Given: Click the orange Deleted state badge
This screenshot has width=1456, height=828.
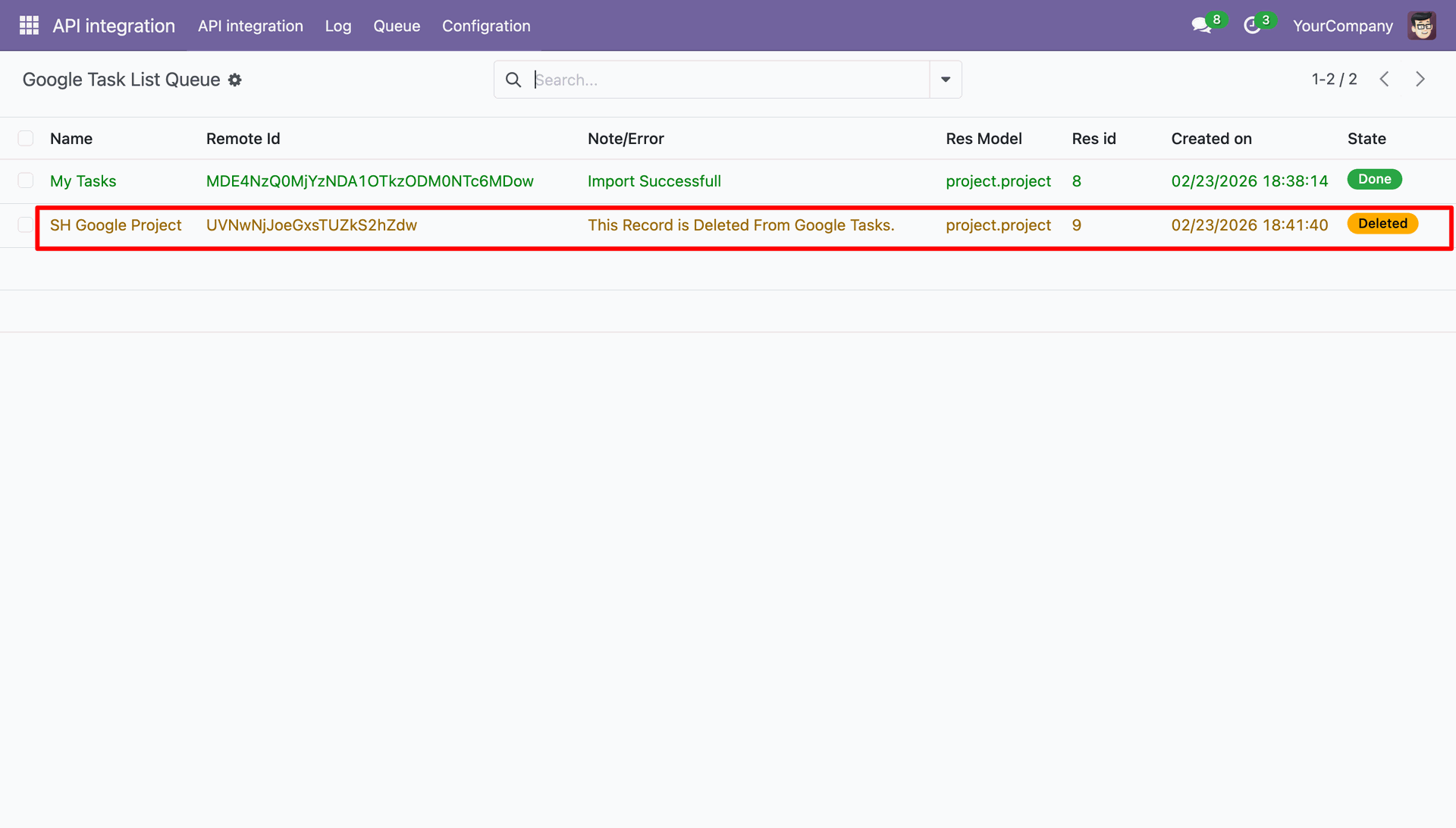Looking at the screenshot, I should coord(1382,224).
